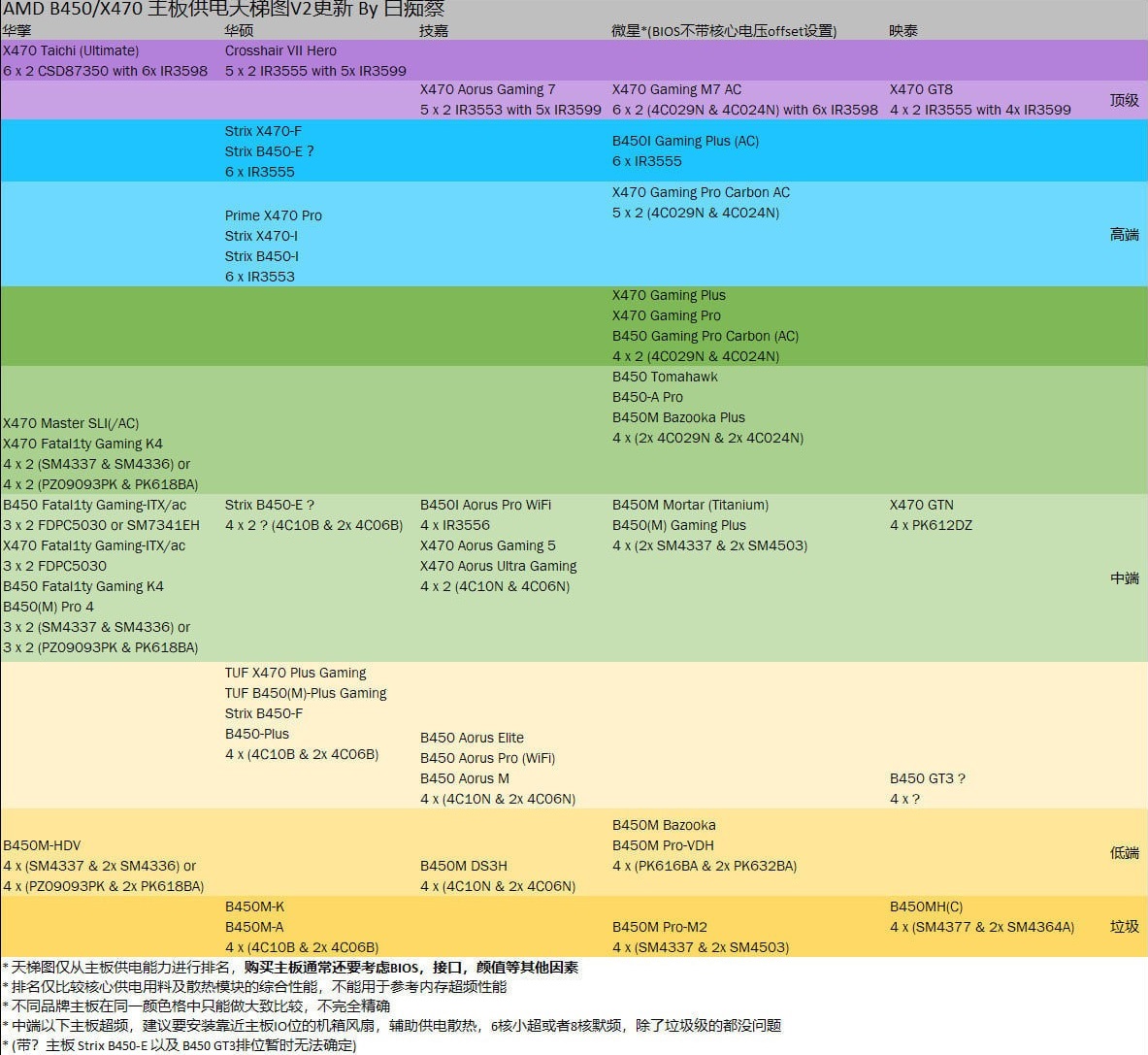Click the 'B450M DS3H' entry
Image resolution: width=1148 pixels, height=1055 pixels.
pos(464,866)
